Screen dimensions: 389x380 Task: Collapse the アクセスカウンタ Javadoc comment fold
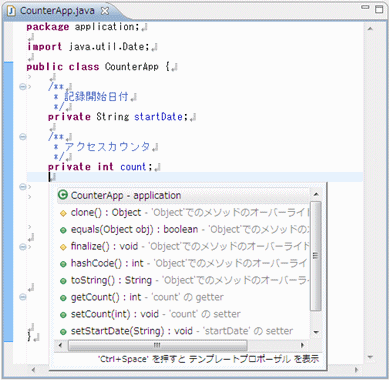(23, 137)
